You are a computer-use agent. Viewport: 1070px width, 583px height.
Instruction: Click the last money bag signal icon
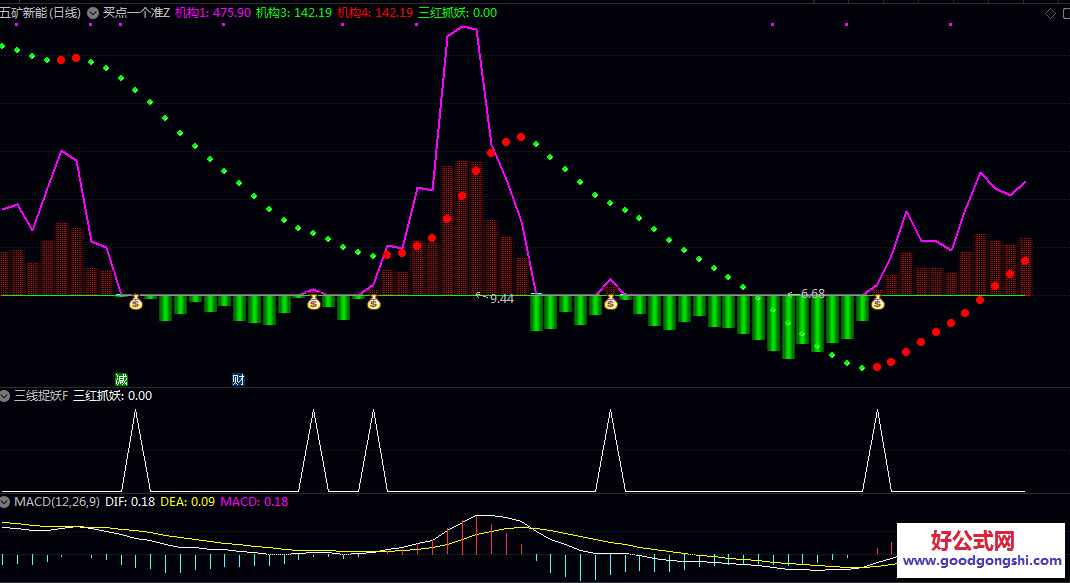click(x=877, y=302)
